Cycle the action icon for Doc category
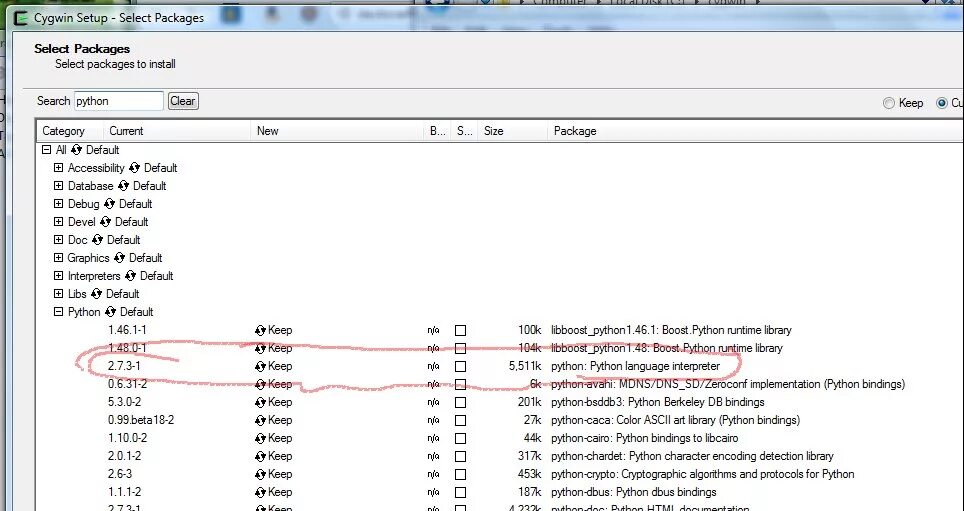This screenshot has width=964, height=511. point(97,240)
